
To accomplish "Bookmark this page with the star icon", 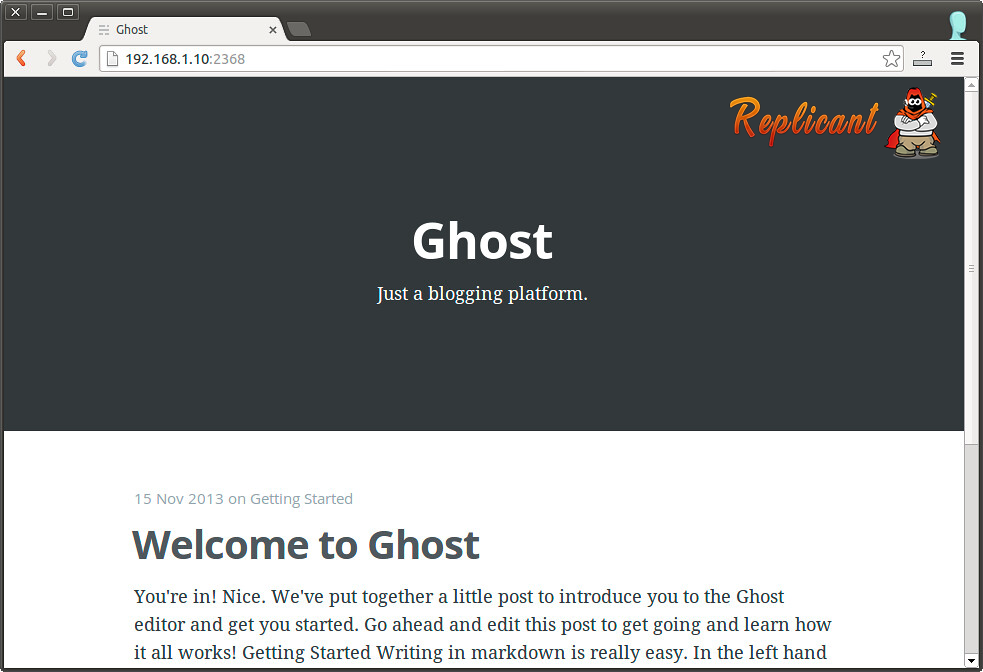I will pos(891,59).
